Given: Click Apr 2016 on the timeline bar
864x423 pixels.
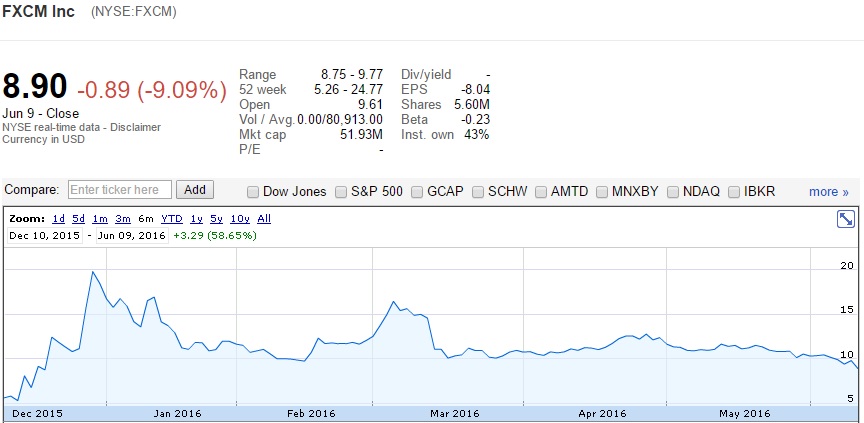Looking at the screenshot, I should click(x=603, y=414).
